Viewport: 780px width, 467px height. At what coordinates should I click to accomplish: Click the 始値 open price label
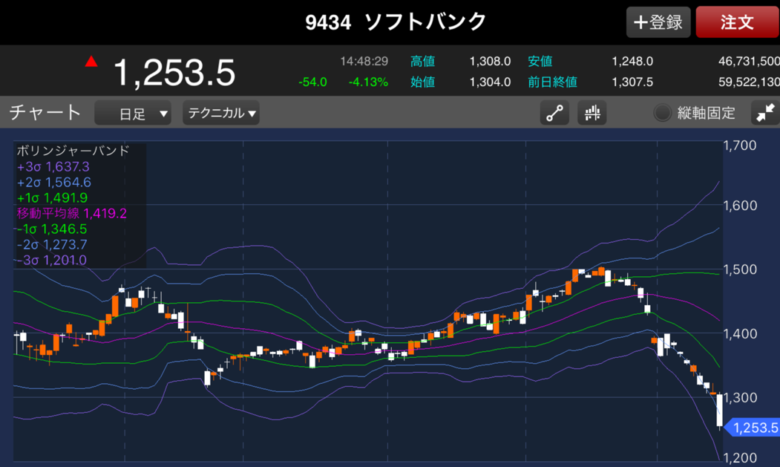point(422,82)
